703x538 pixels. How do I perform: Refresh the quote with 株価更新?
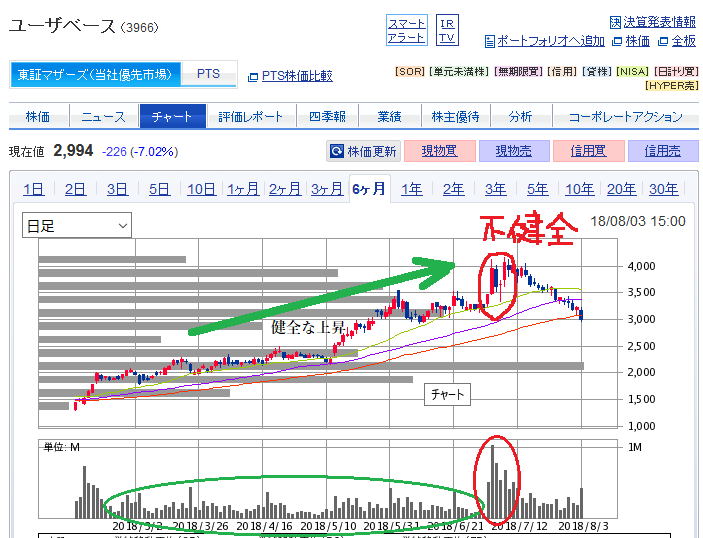(x=363, y=152)
